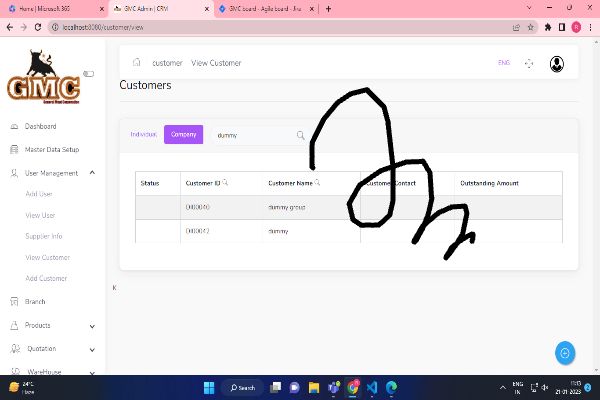Expand the Products sidebar menu
The width and height of the screenshot is (600, 400).
pos(92,325)
